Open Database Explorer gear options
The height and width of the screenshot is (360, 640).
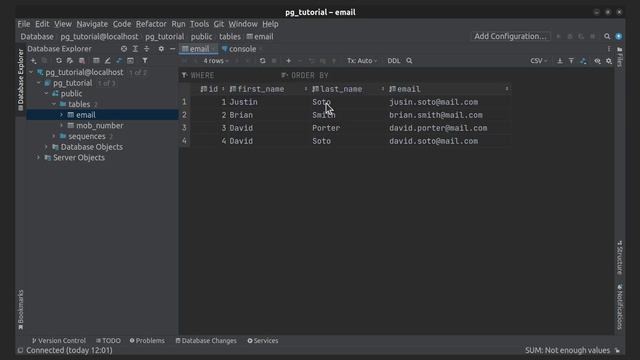click(x=161, y=49)
